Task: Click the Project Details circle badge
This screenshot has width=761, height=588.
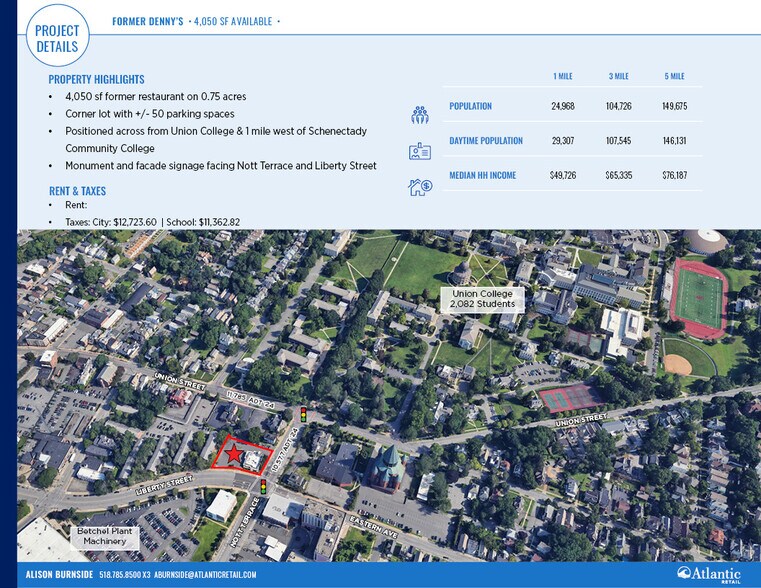Action: (x=57, y=35)
